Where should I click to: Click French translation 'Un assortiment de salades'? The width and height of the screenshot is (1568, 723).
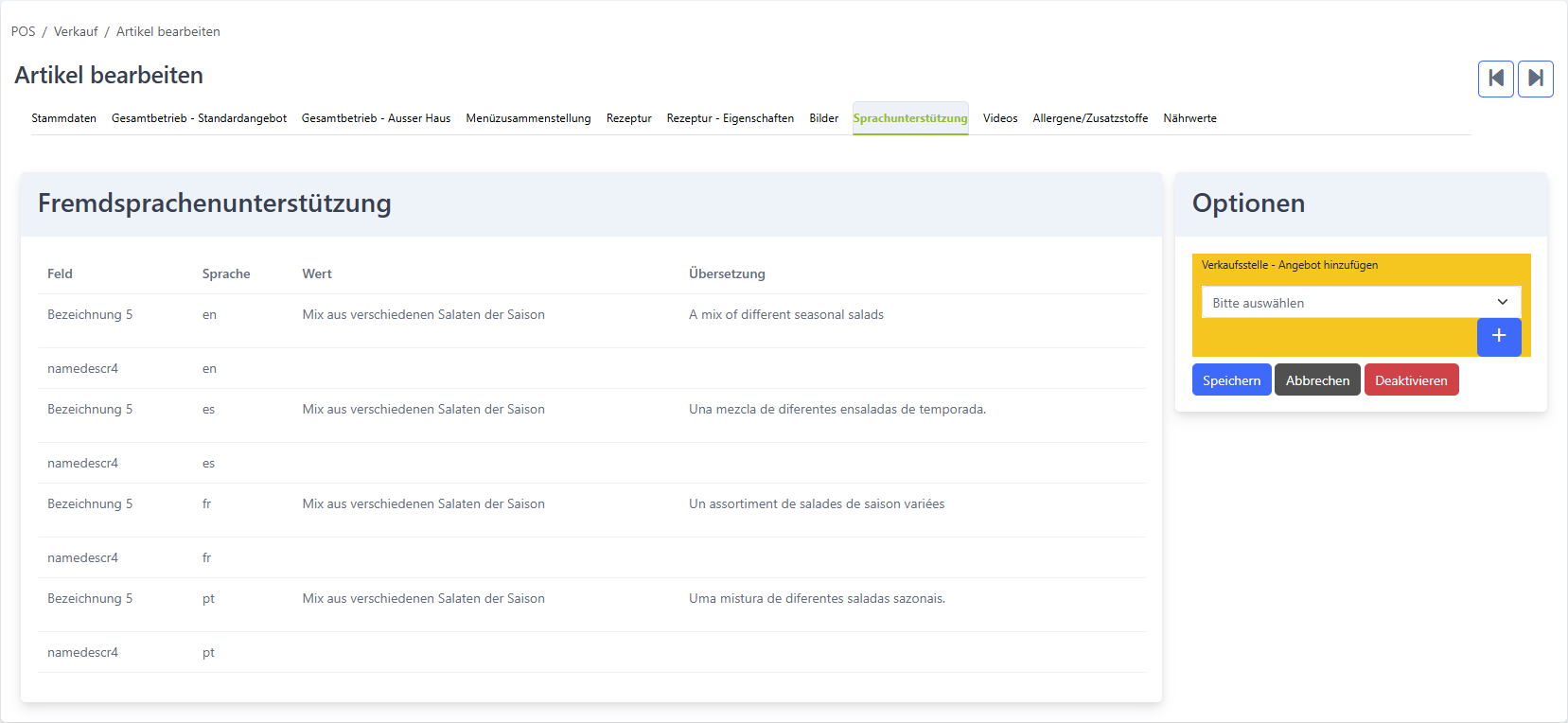click(x=817, y=503)
